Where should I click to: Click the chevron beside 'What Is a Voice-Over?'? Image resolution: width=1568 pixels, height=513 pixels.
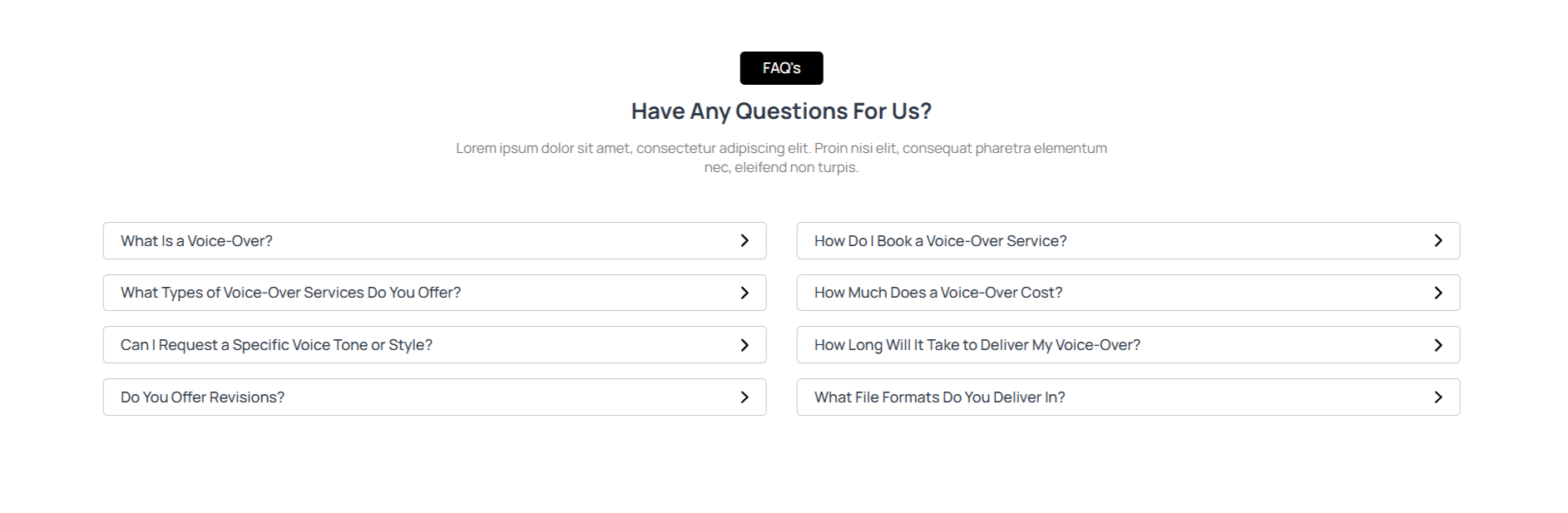(744, 241)
